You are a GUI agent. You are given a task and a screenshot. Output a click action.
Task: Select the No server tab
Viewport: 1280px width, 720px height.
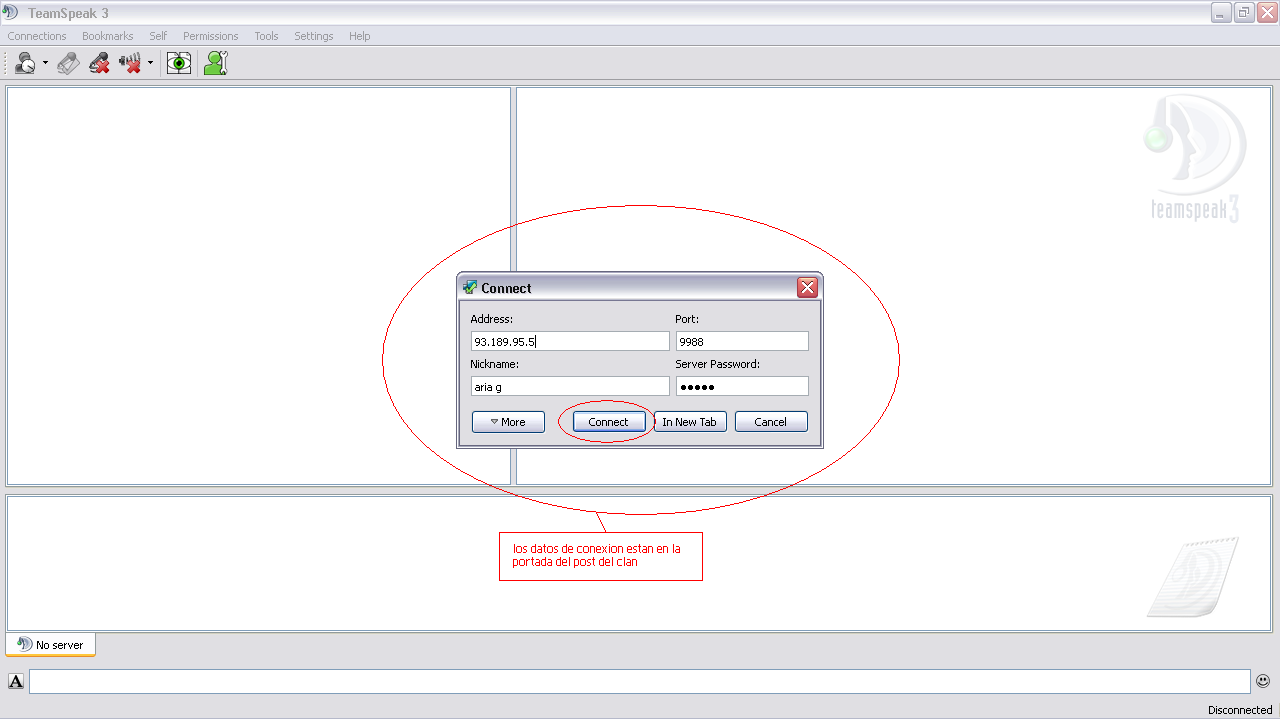coord(50,645)
